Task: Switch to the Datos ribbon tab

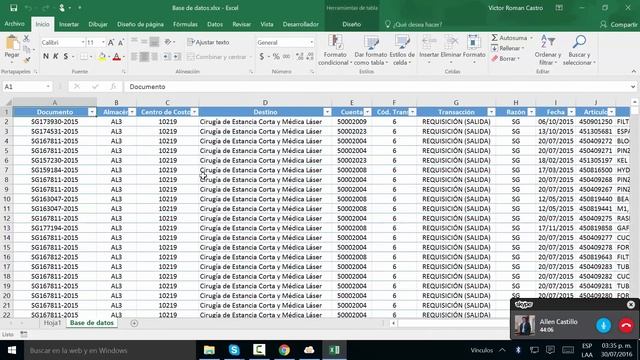Action: 215,24
